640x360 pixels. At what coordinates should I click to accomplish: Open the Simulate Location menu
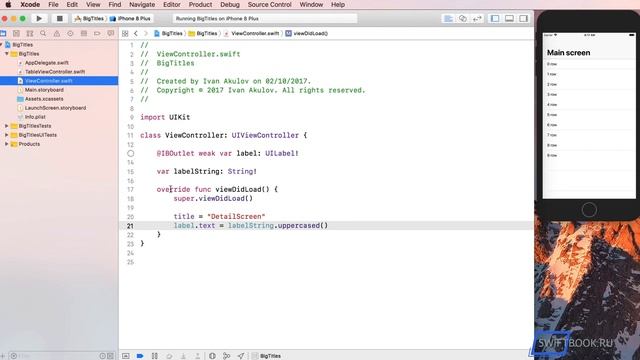pyautogui.click(x=241, y=356)
